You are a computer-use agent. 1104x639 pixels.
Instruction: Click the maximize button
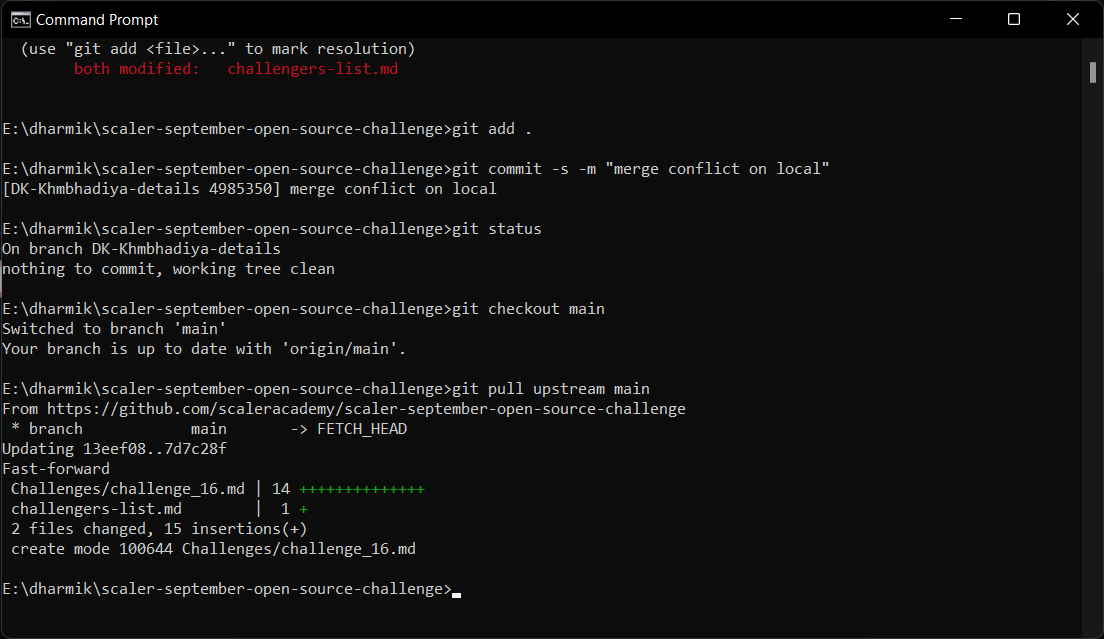[x=1013, y=19]
